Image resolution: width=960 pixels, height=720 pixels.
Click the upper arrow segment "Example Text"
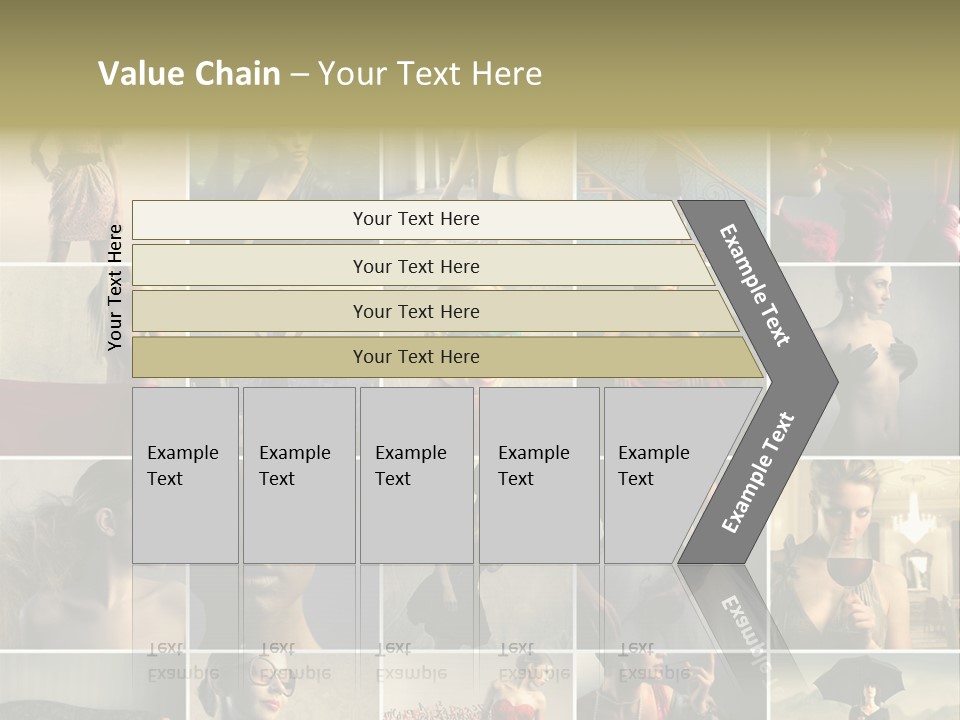tap(757, 285)
